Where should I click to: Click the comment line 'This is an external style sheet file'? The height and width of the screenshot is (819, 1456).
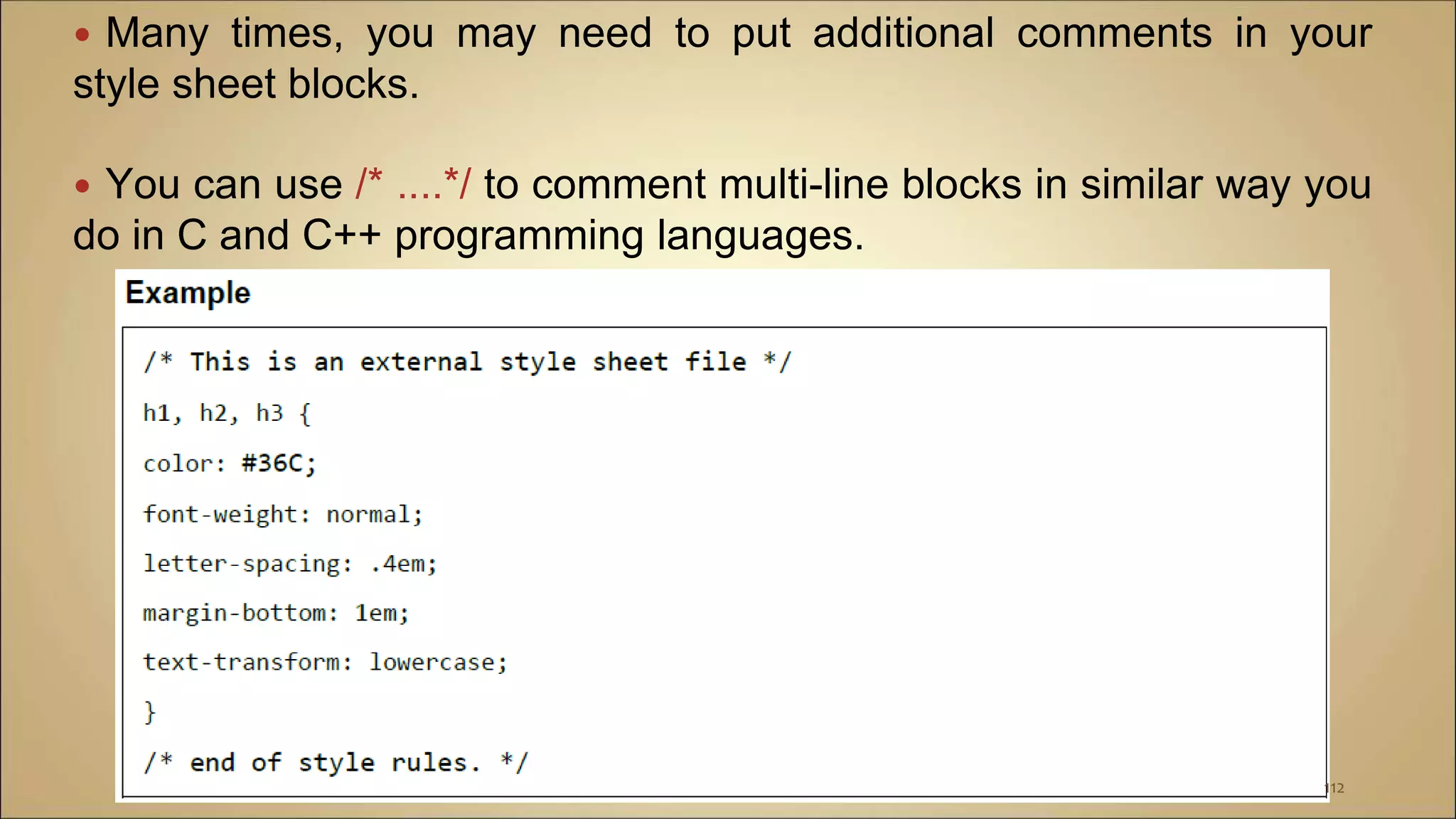click(467, 362)
